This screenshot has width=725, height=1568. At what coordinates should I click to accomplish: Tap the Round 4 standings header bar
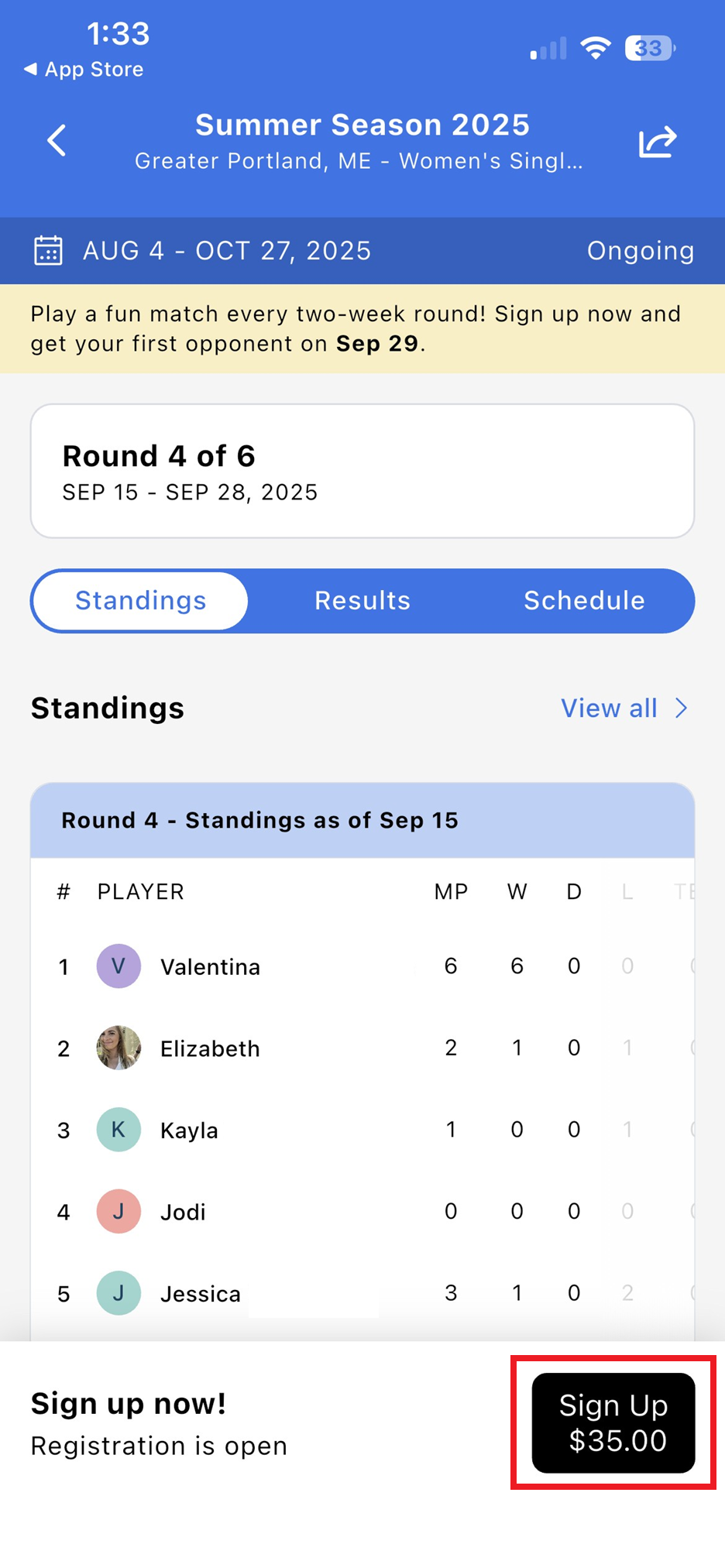tap(362, 820)
